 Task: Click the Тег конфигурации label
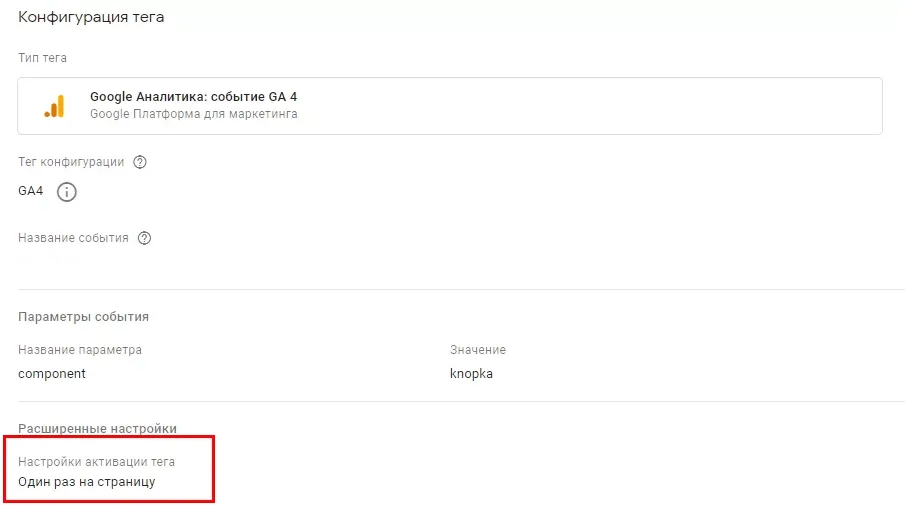click(71, 162)
